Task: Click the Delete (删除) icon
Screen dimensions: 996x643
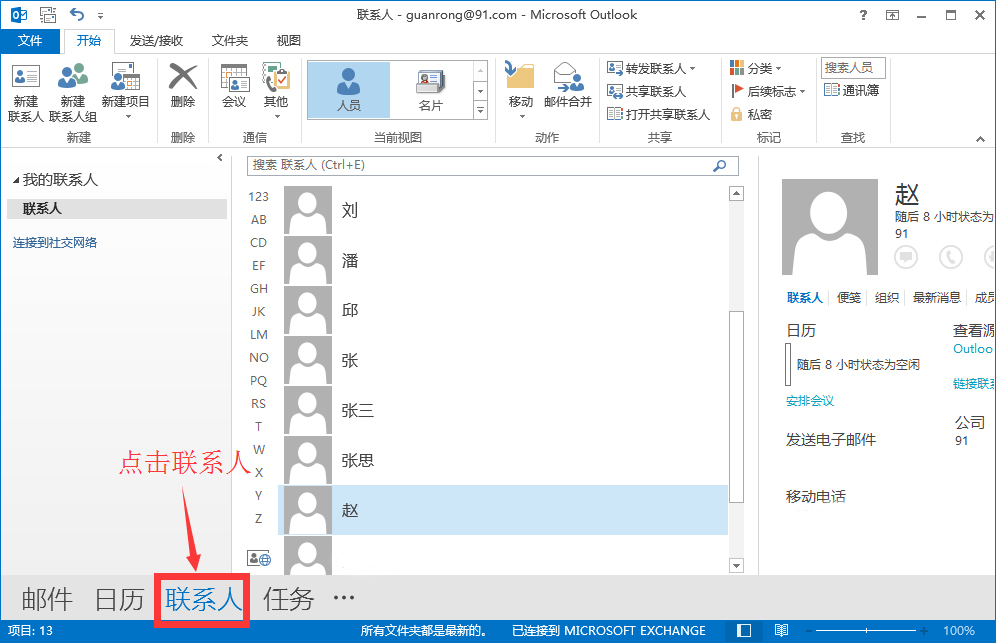Action: click(x=183, y=86)
